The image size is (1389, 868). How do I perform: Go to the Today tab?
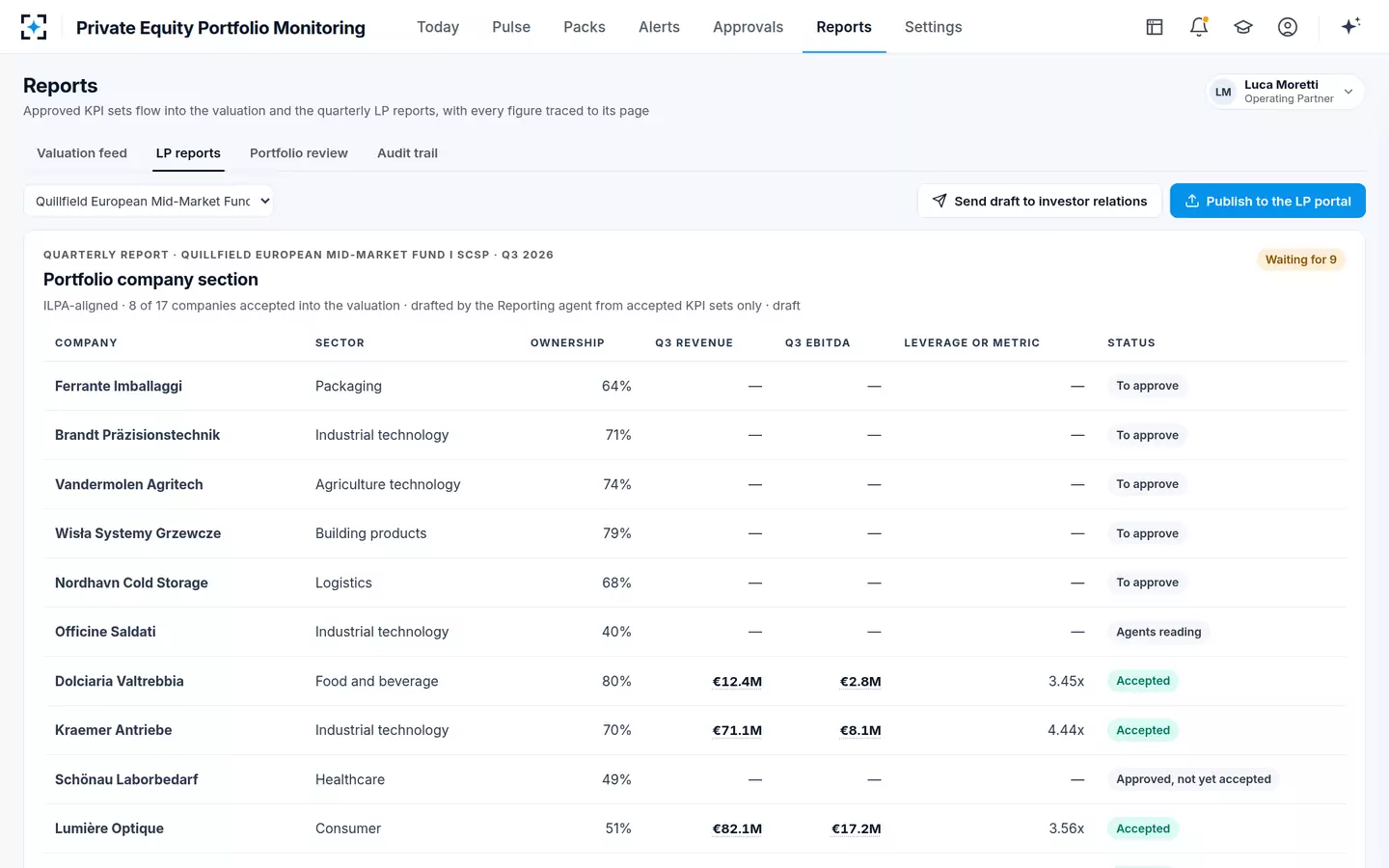tap(438, 27)
